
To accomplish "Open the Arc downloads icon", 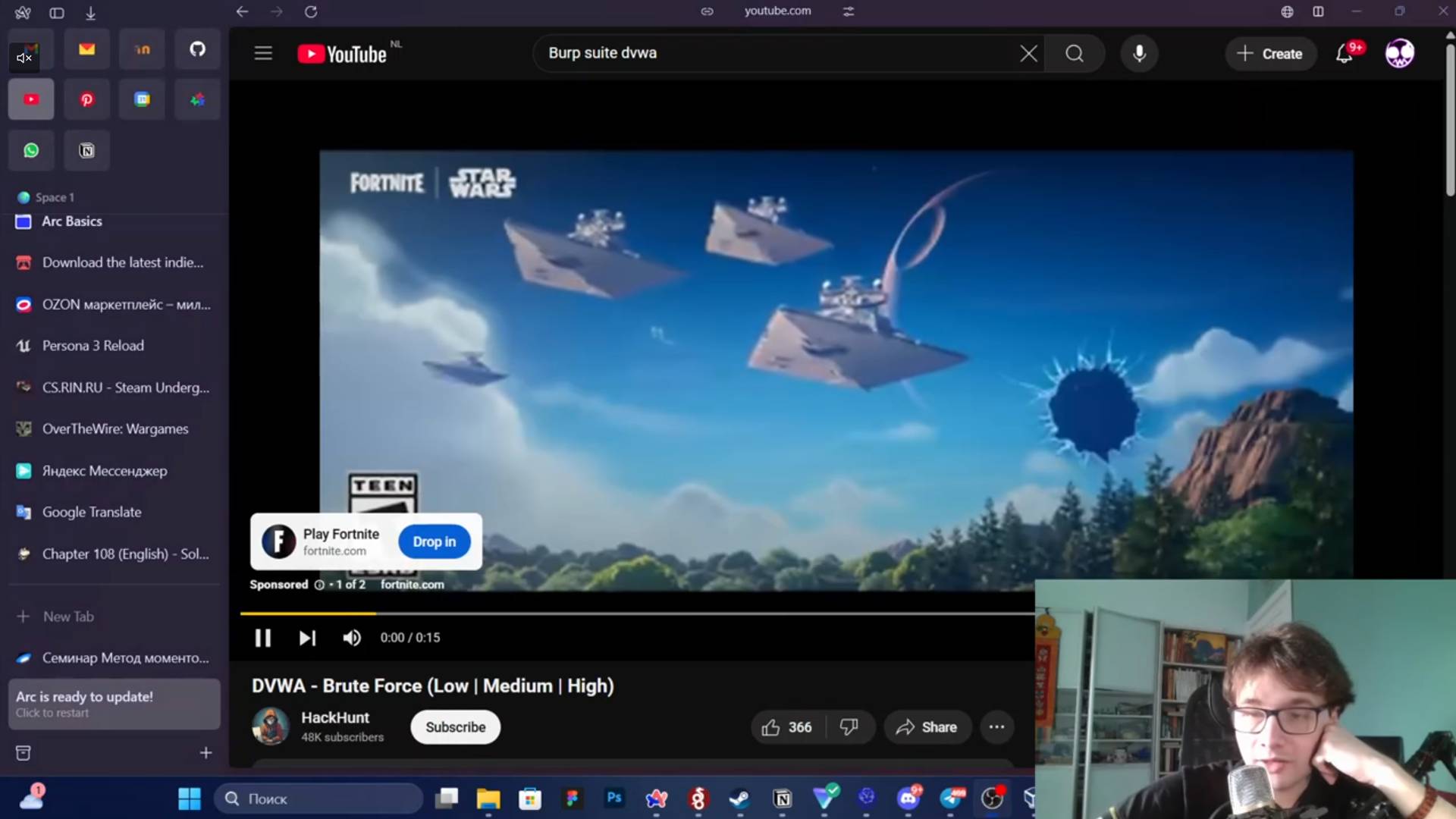I will 90,12.
